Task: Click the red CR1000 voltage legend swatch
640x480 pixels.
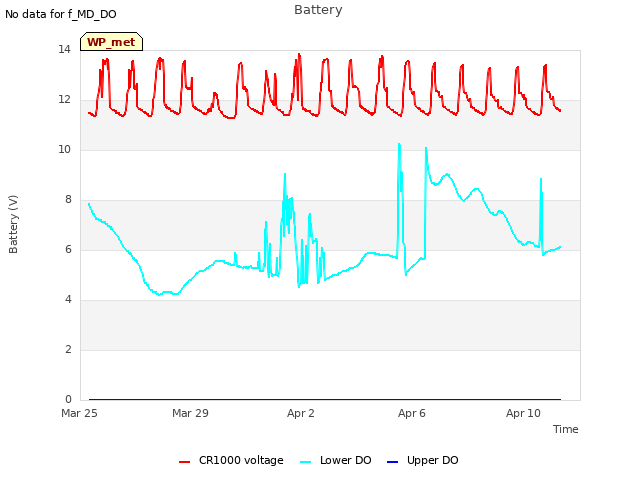Action: coord(184,462)
